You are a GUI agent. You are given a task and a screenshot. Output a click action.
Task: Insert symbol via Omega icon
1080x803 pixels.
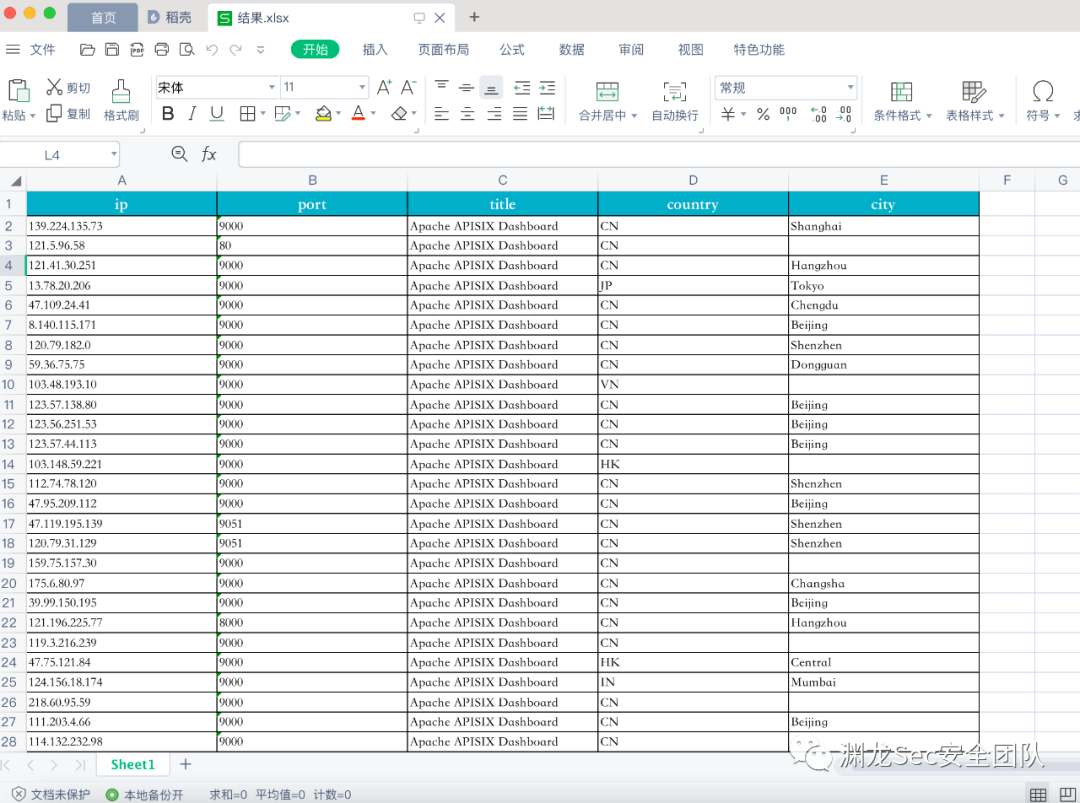1043,91
